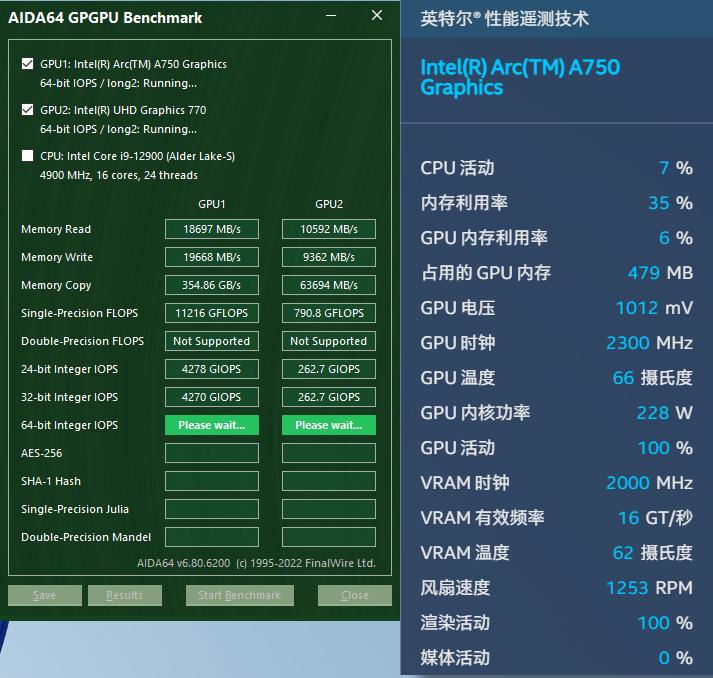
Task: Click Start Benchmark button
Action: (x=240, y=595)
